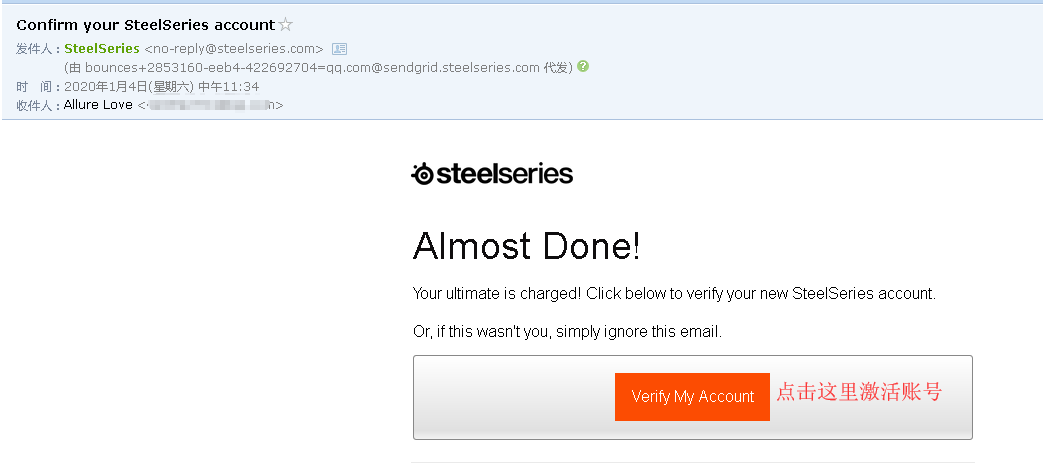This screenshot has height=466, width=1043.
Task: Open the sender contact card icon
Action: (x=339, y=48)
